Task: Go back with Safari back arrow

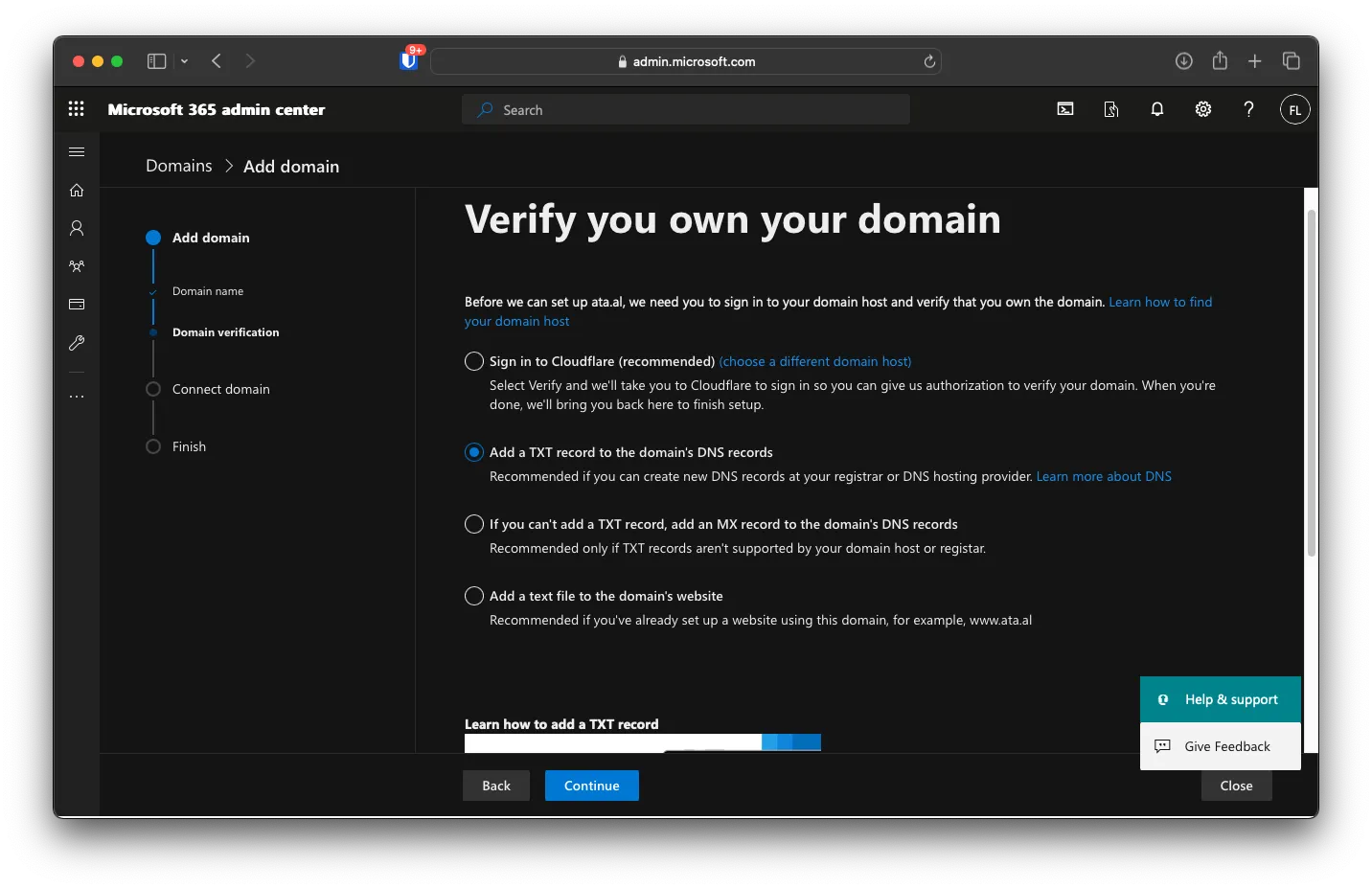Action: tap(217, 61)
